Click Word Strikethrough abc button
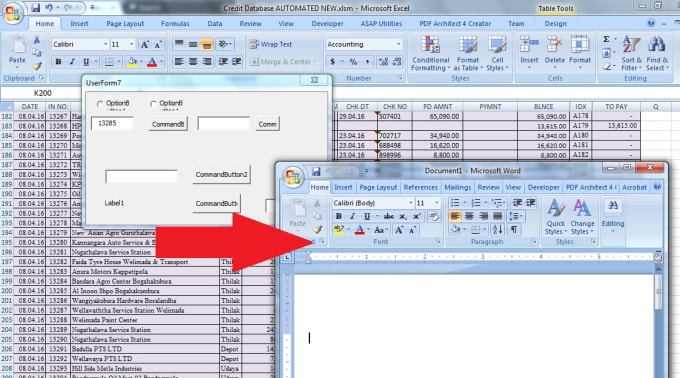The height and width of the screenshot is (378, 680). 389,216
